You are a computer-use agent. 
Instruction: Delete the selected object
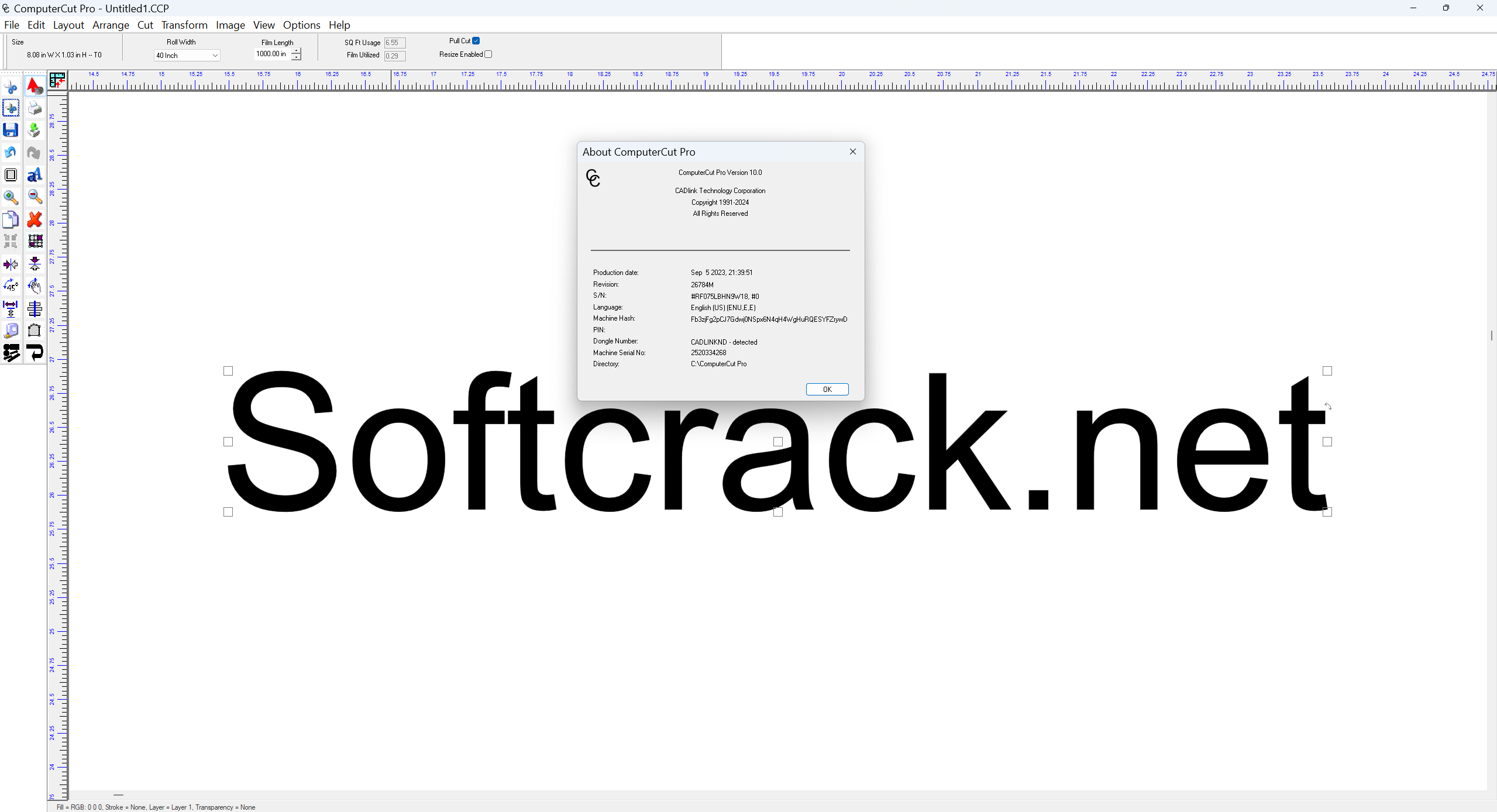coord(35,220)
